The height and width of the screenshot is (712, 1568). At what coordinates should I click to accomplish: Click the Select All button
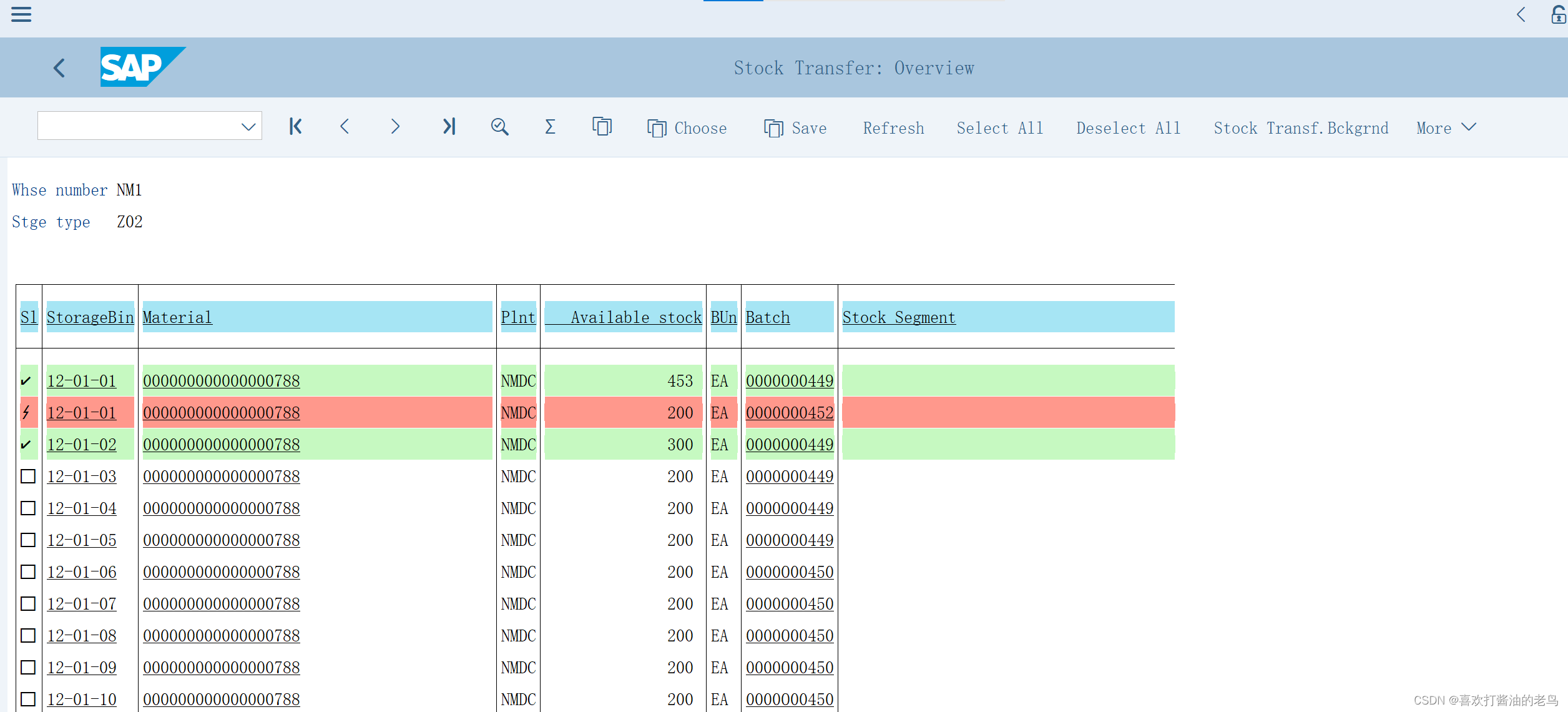[1000, 127]
